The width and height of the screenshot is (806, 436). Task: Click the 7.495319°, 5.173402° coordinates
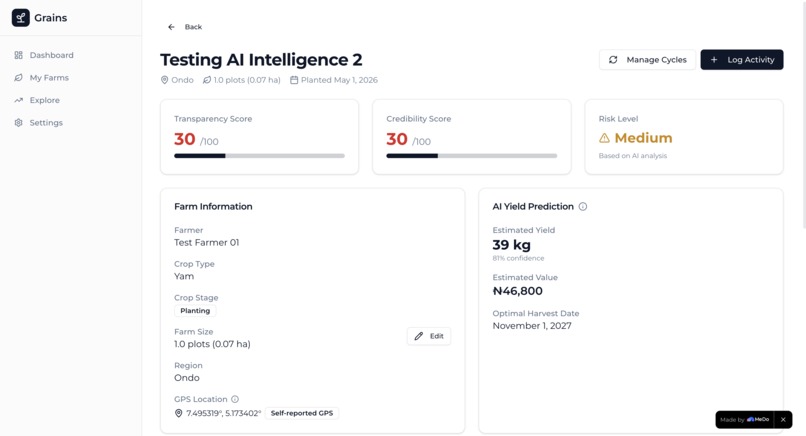[x=224, y=413]
